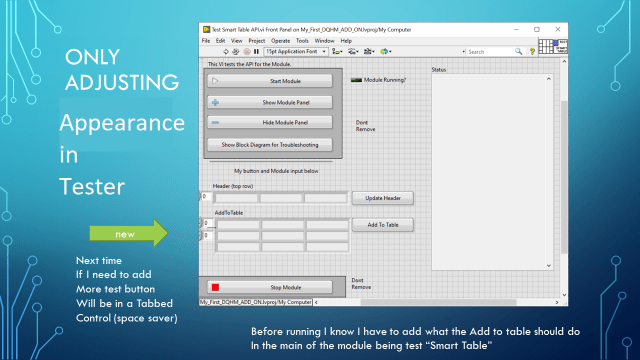
Task: Click inside the Search field
Action: [490, 52]
